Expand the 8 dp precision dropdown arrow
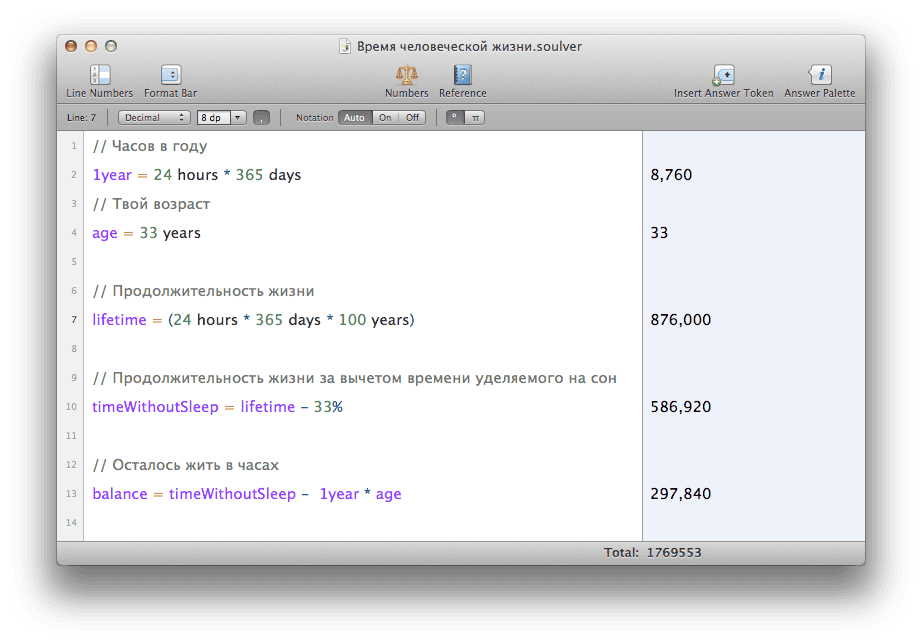Image resolution: width=922 pixels, height=644 pixels. pos(238,118)
